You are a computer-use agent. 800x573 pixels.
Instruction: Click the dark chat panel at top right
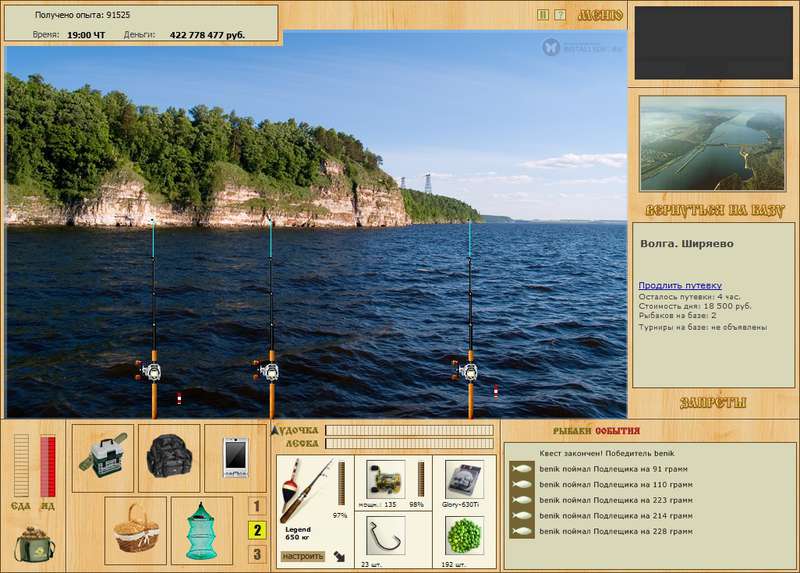click(x=713, y=43)
